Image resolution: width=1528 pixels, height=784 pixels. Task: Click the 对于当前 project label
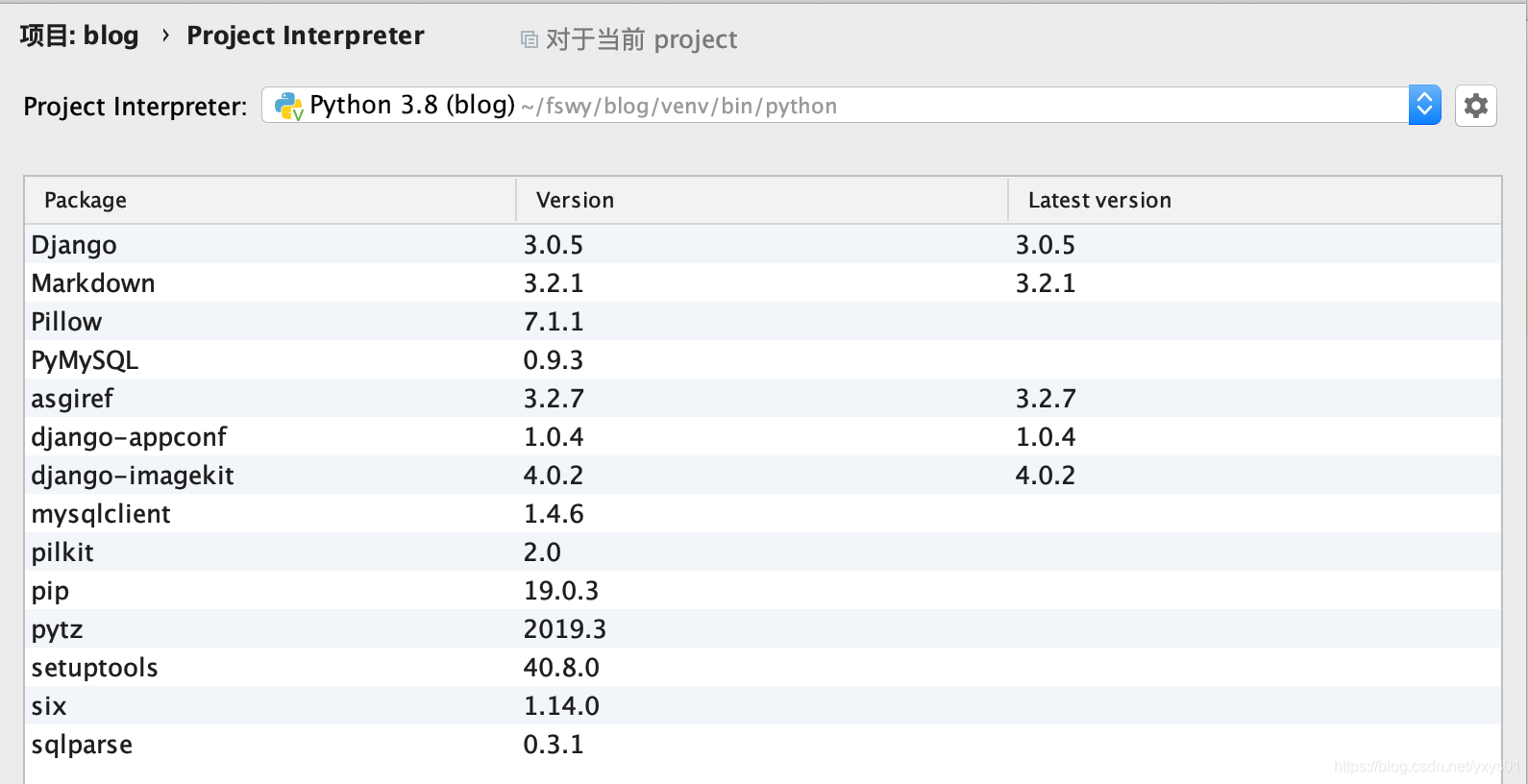click(641, 39)
